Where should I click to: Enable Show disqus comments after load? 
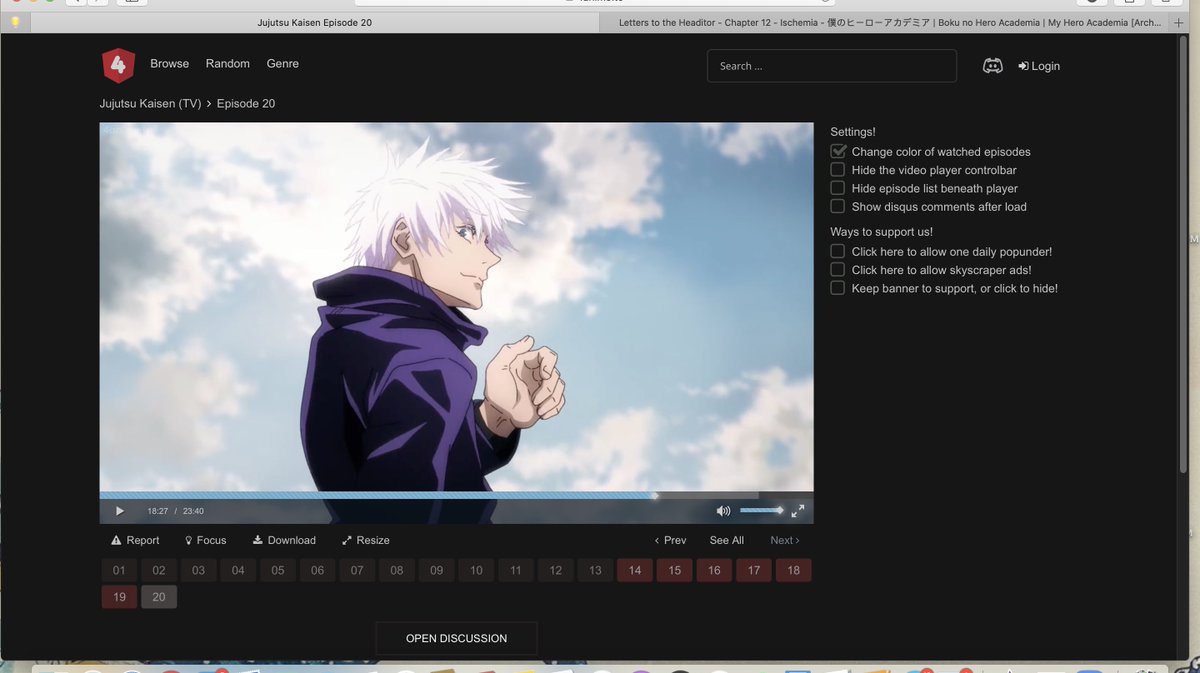point(838,206)
